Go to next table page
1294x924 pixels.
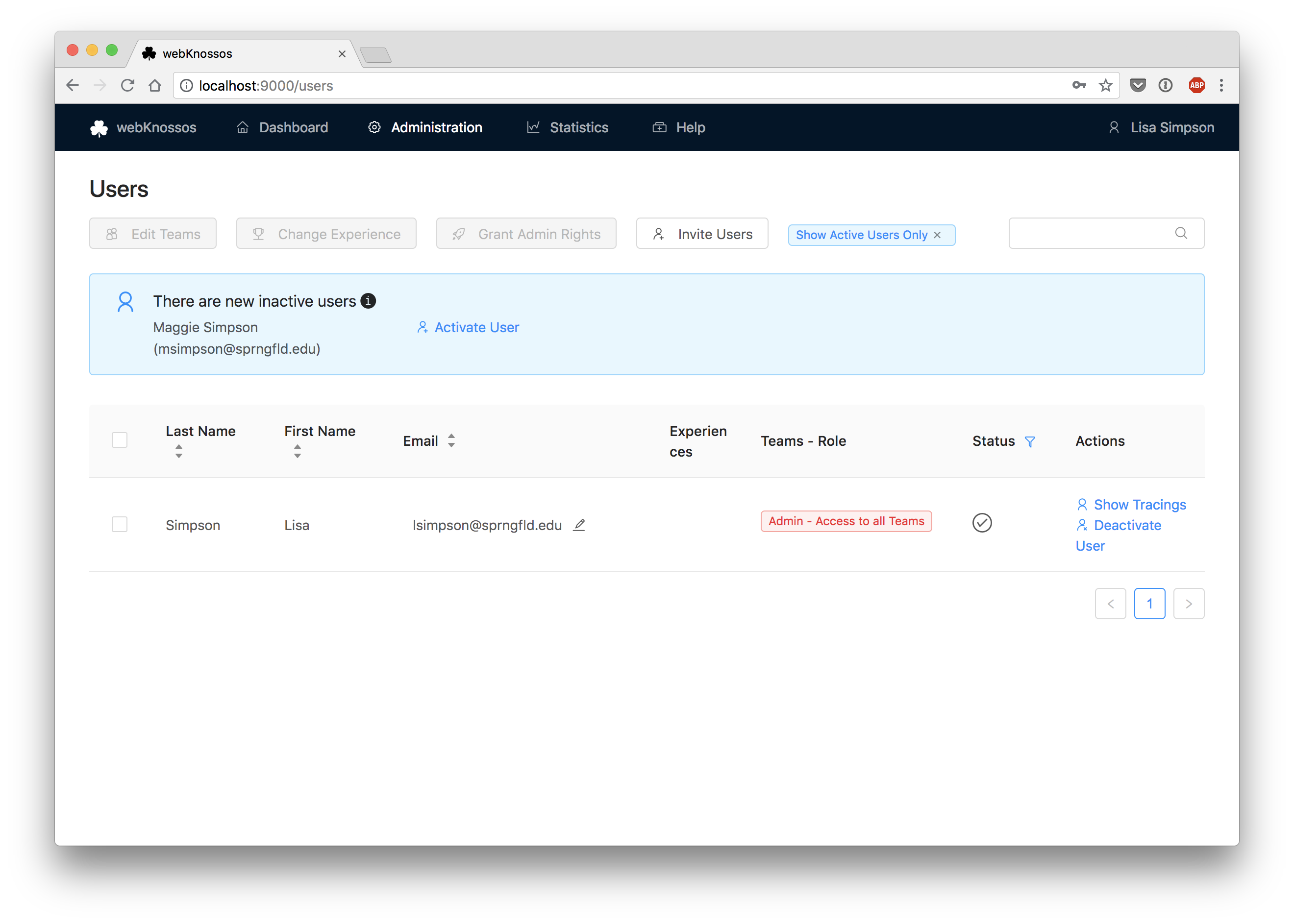tap(1189, 604)
